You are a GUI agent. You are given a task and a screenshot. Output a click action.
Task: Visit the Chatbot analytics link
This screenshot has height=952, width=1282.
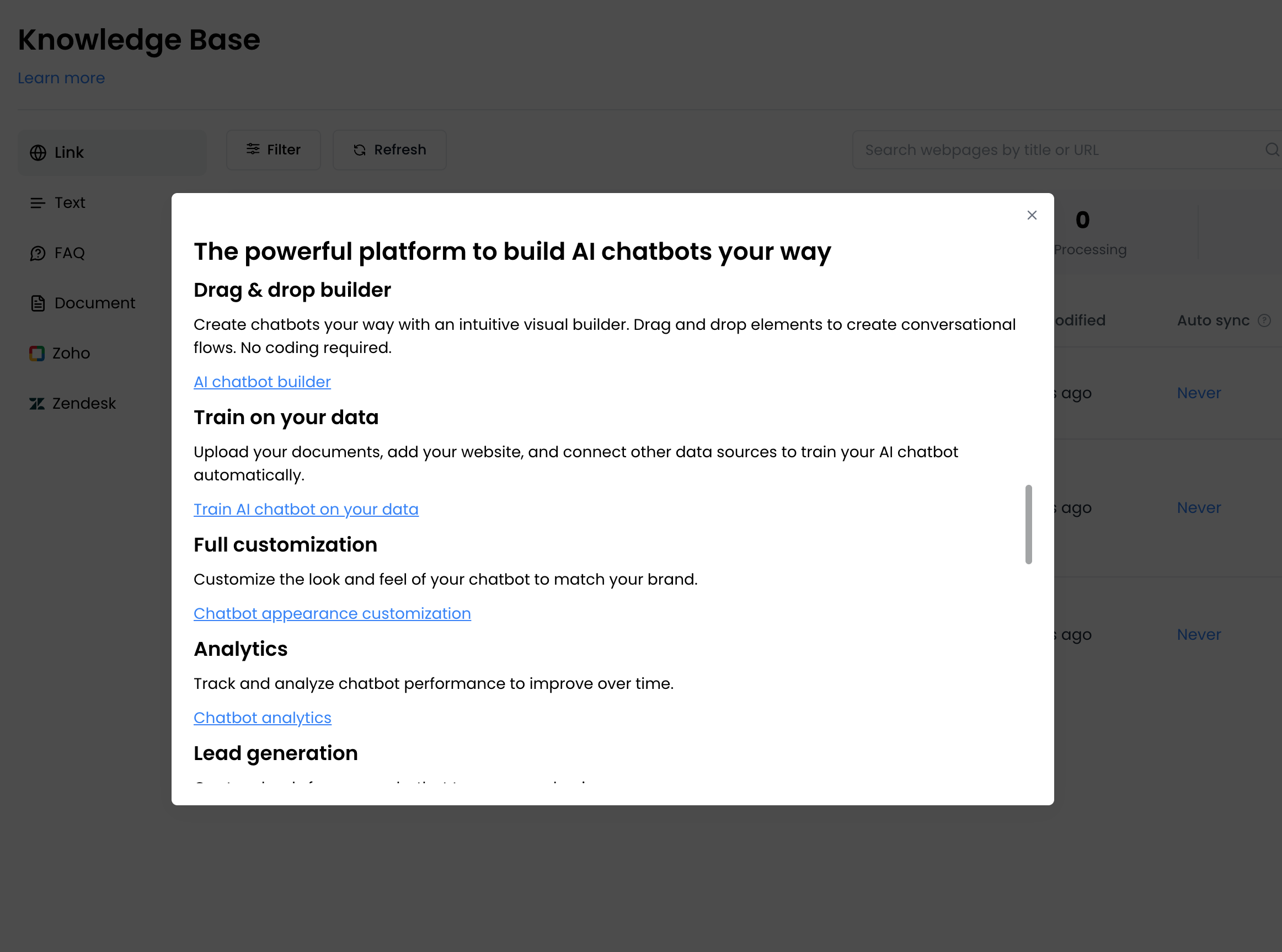262,718
